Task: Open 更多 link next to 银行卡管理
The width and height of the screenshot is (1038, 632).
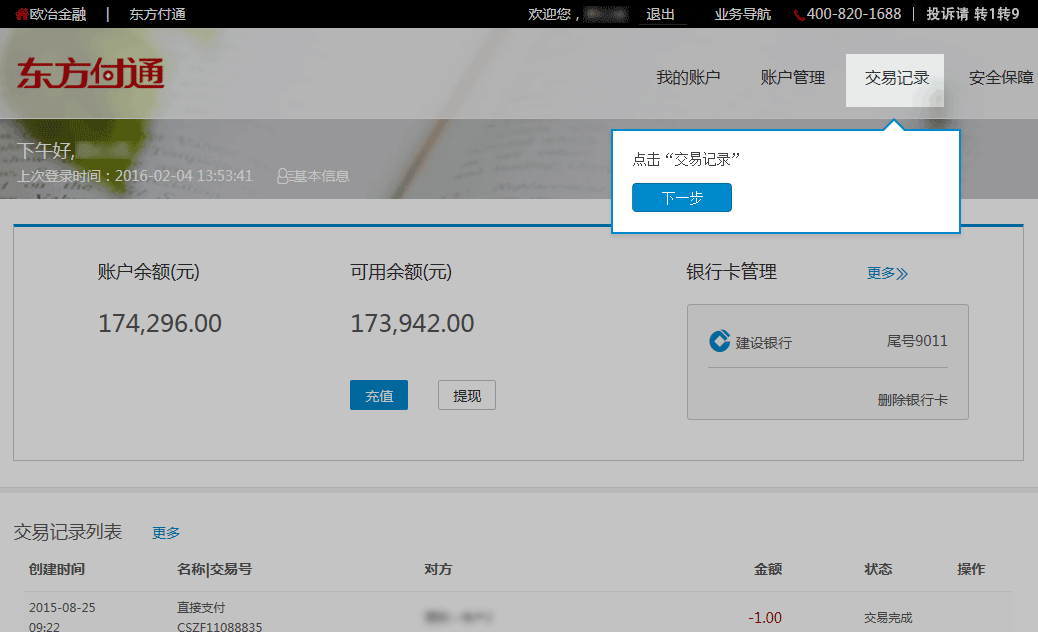Action: [x=887, y=273]
